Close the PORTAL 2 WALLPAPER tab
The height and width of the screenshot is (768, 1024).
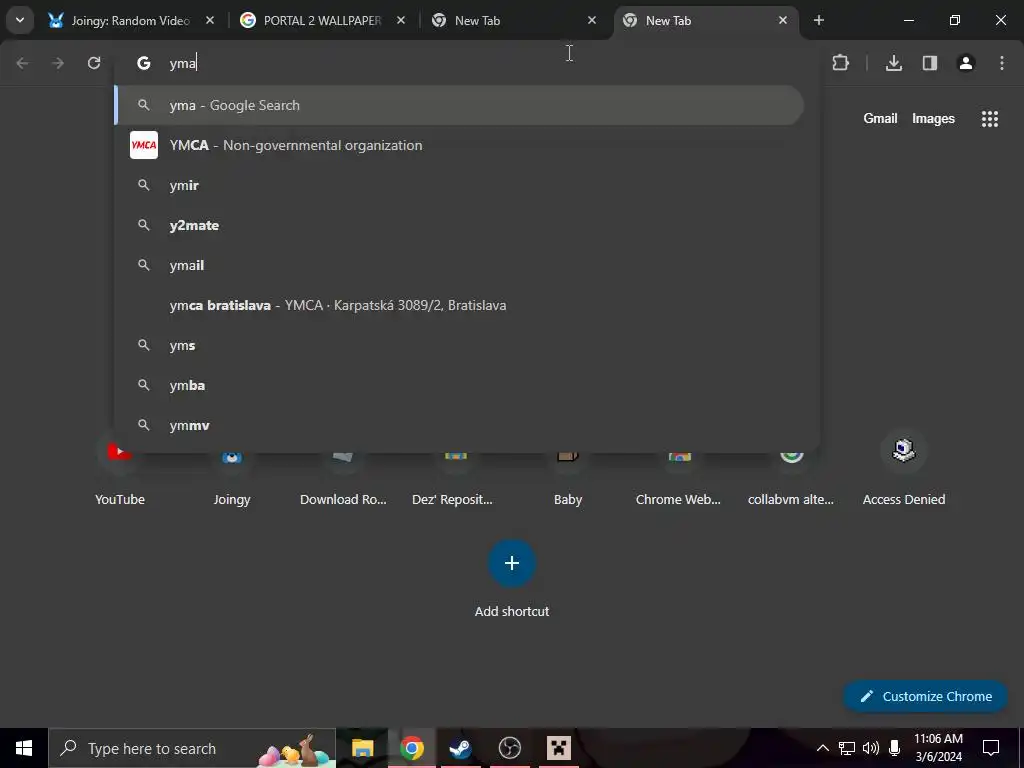click(x=401, y=21)
